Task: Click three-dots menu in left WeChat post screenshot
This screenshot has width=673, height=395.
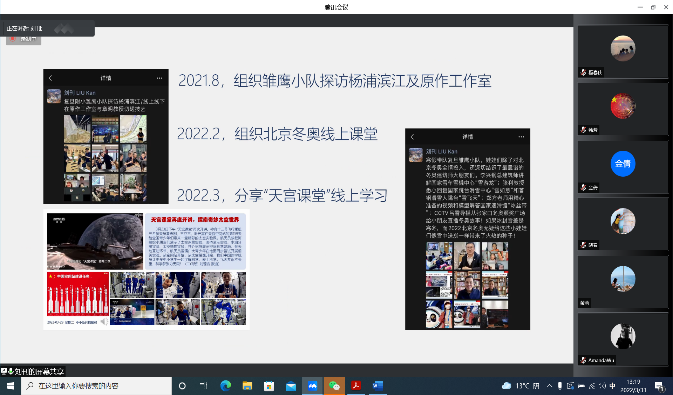Action: coord(160,78)
